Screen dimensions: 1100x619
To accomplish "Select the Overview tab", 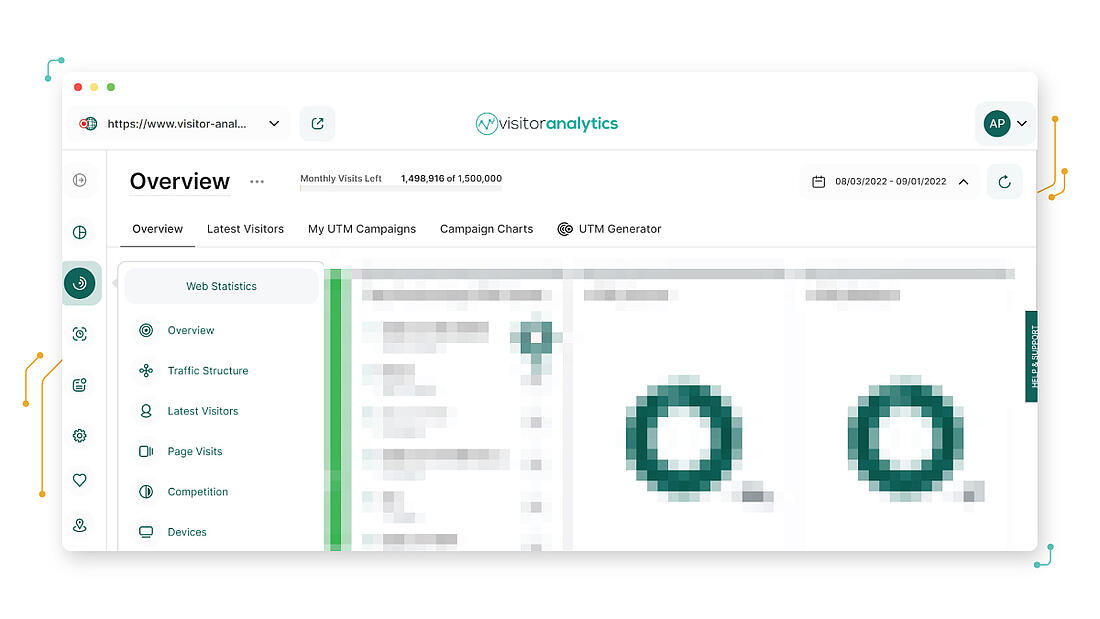I will (x=157, y=229).
